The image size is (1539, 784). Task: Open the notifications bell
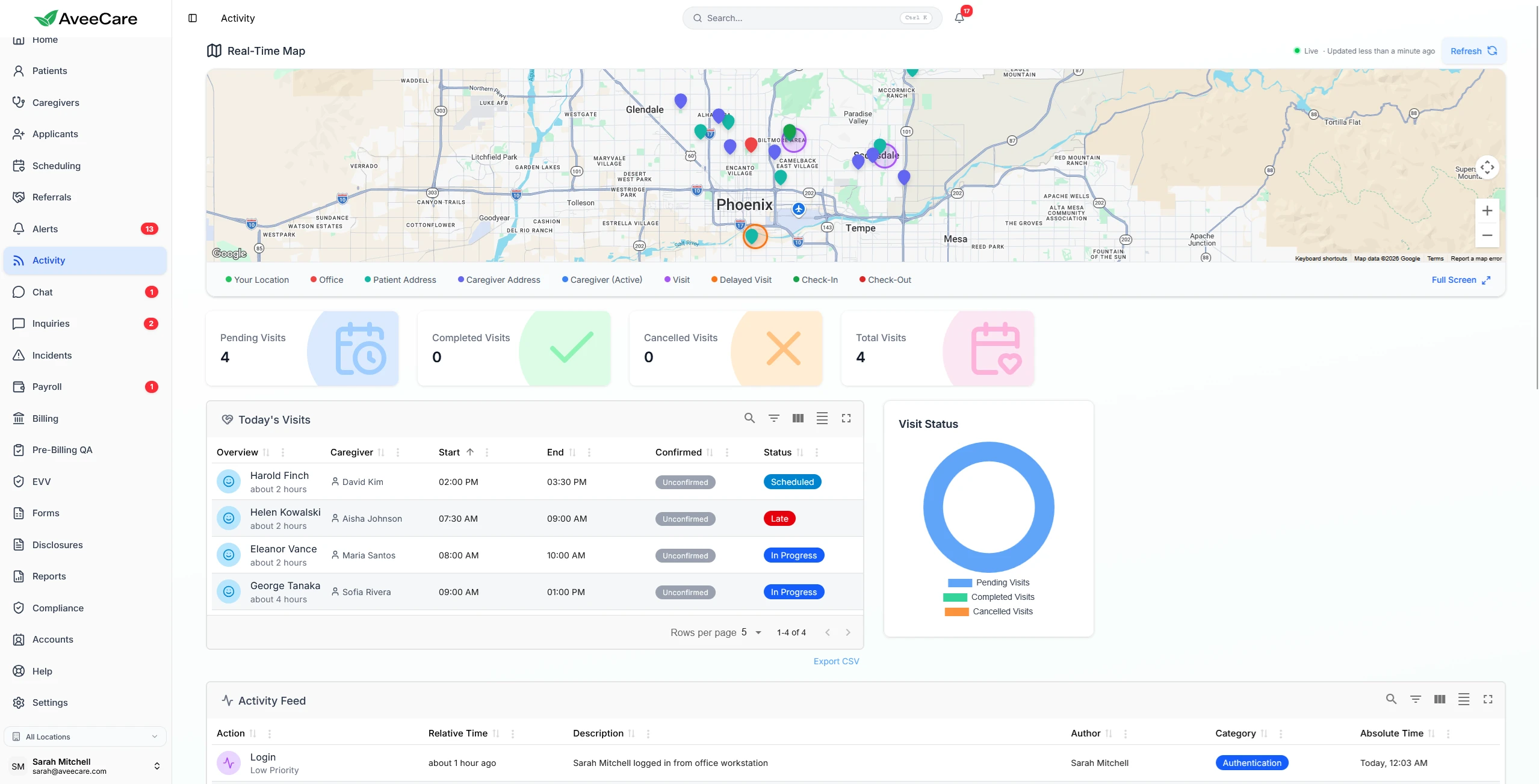coord(959,18)
